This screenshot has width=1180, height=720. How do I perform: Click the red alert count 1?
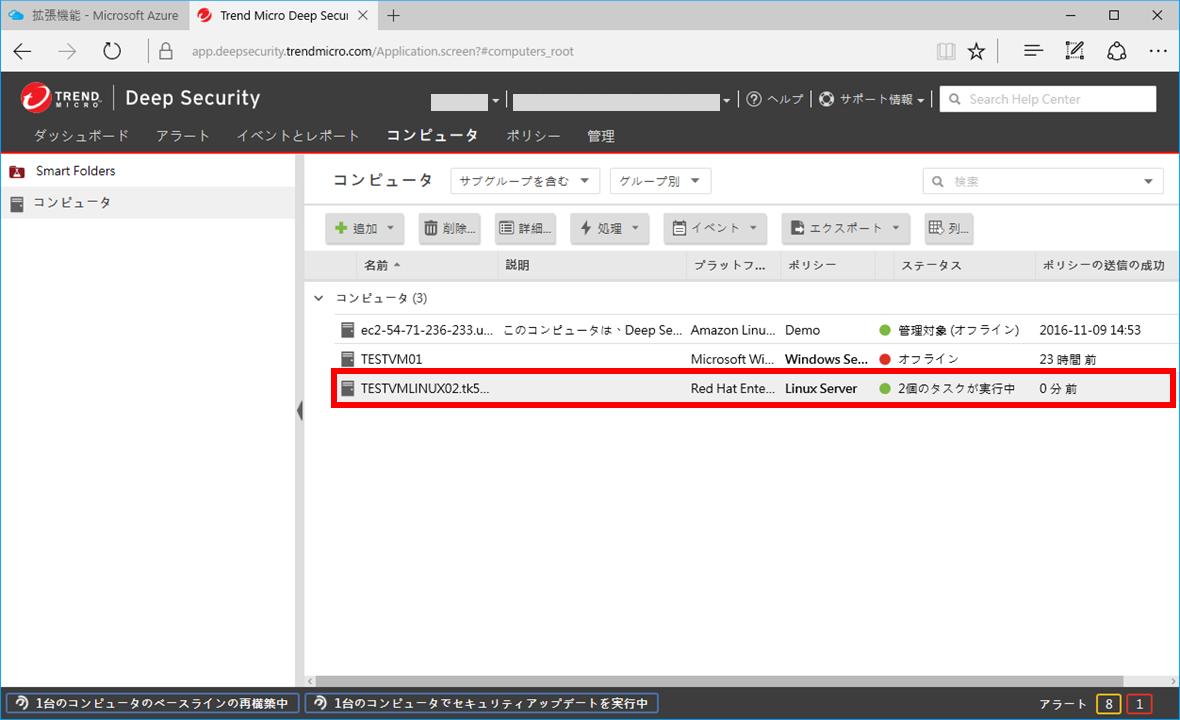1139,704
